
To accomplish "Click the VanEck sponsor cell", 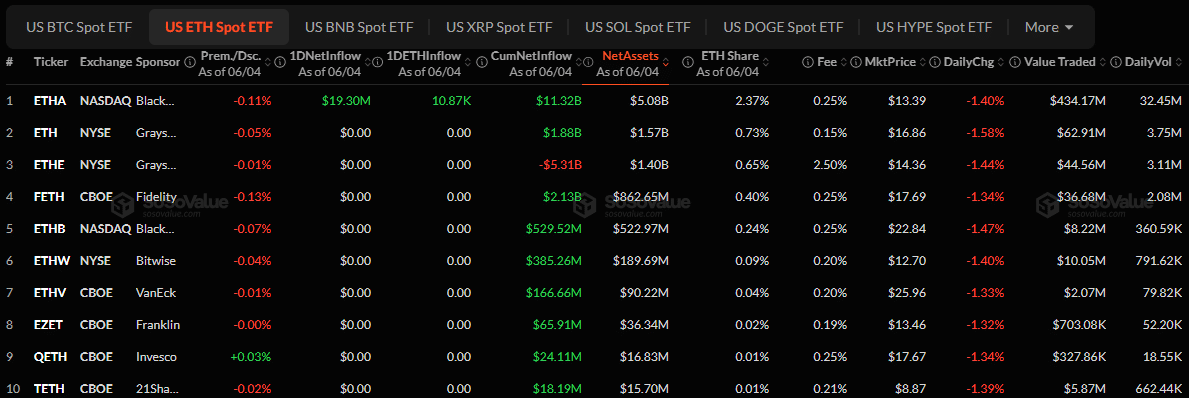I will point(156,293).
